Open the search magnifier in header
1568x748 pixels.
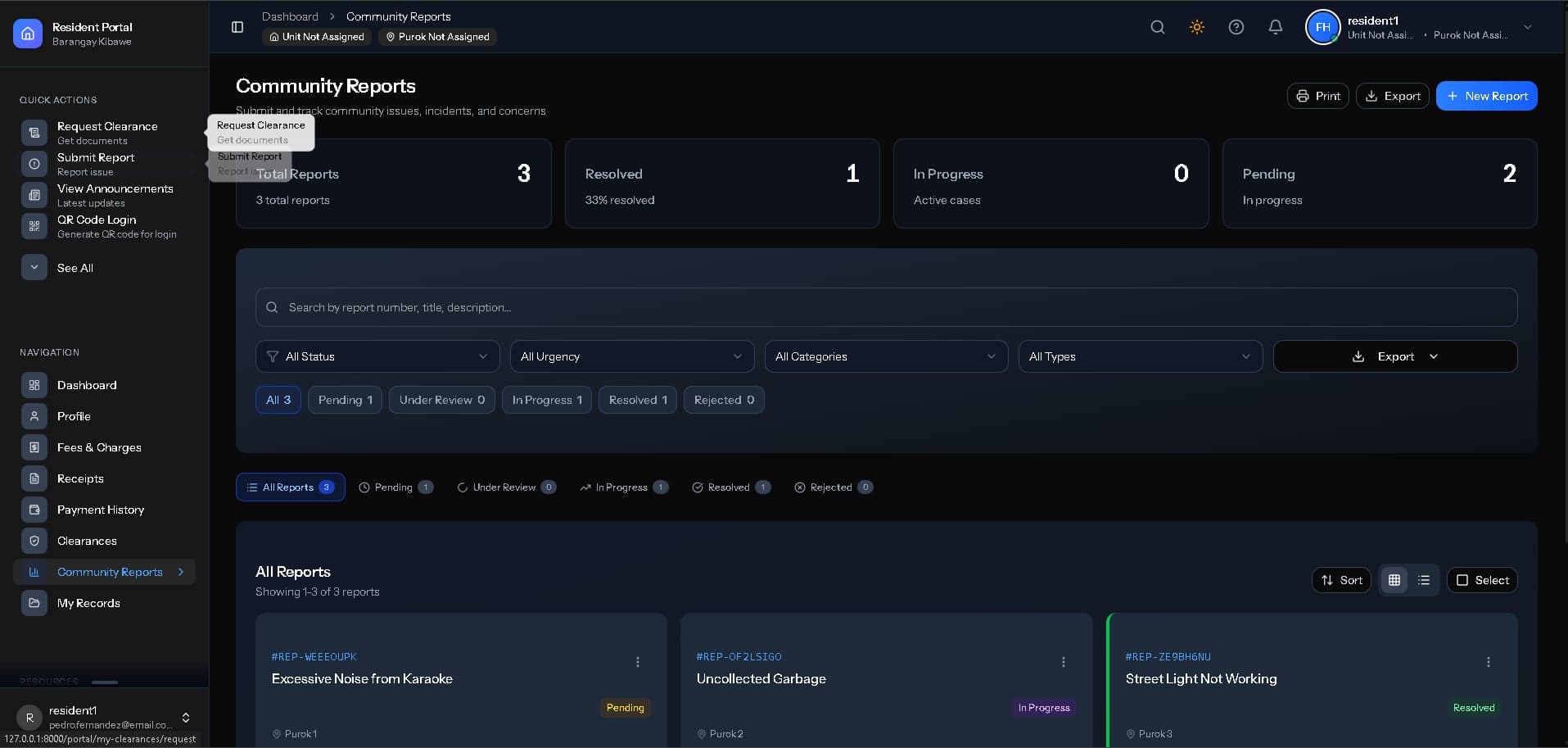[1158, 27]
